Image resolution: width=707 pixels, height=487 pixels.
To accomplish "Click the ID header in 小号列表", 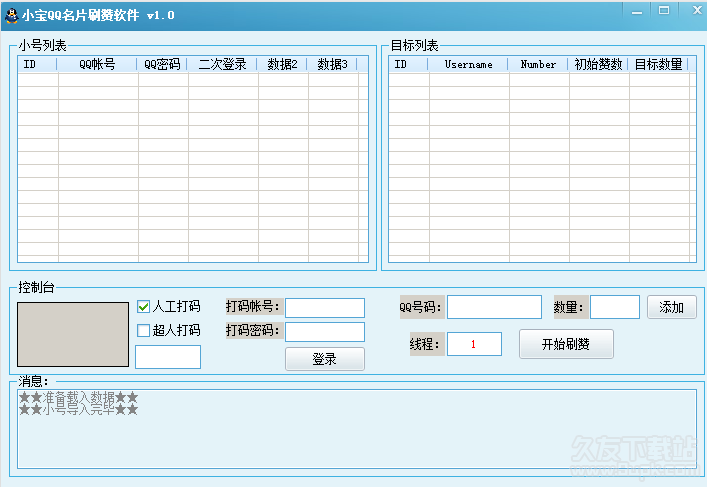I will click(37, 64).
